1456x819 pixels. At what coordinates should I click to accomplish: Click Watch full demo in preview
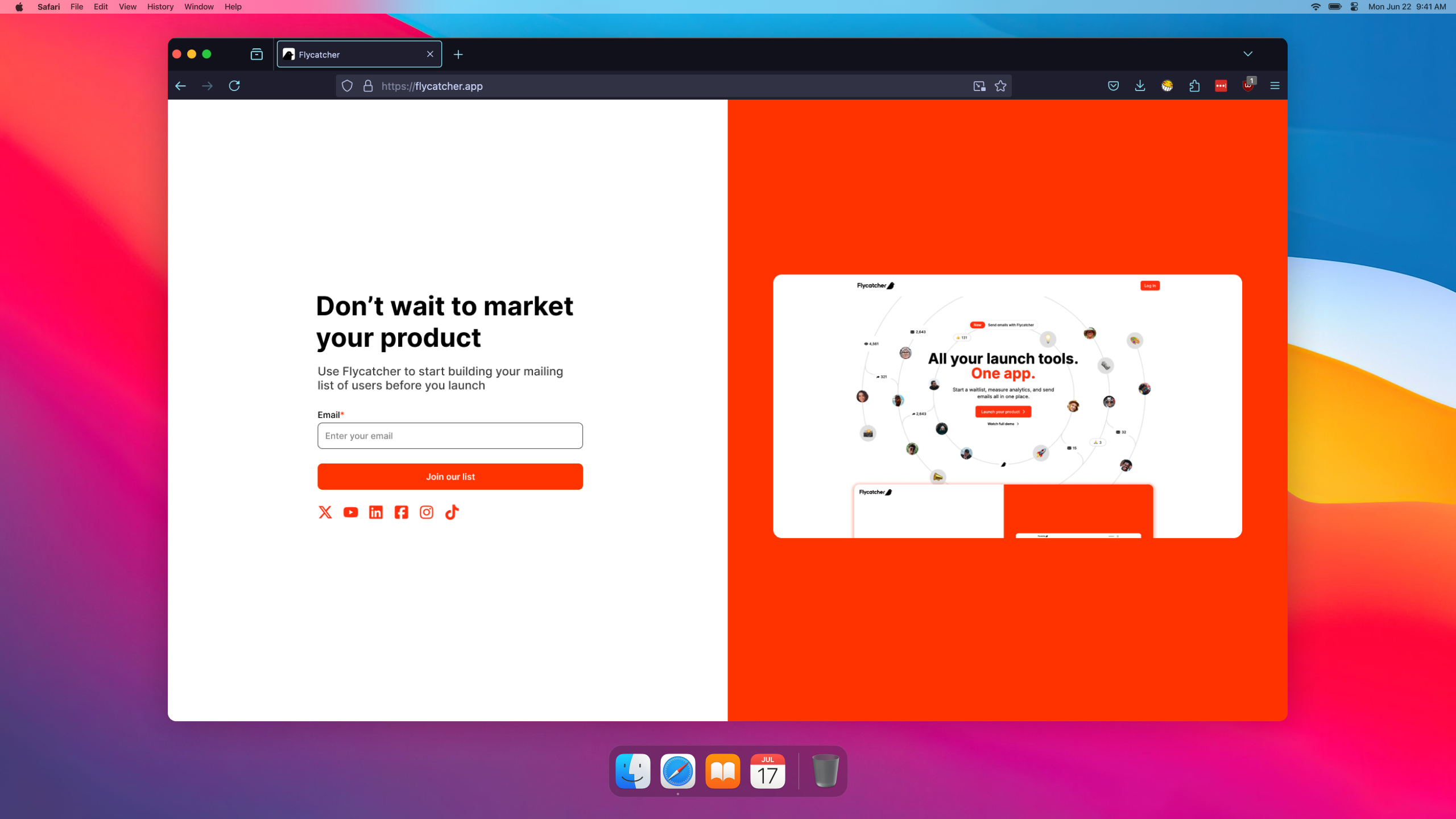[1003, 424]
